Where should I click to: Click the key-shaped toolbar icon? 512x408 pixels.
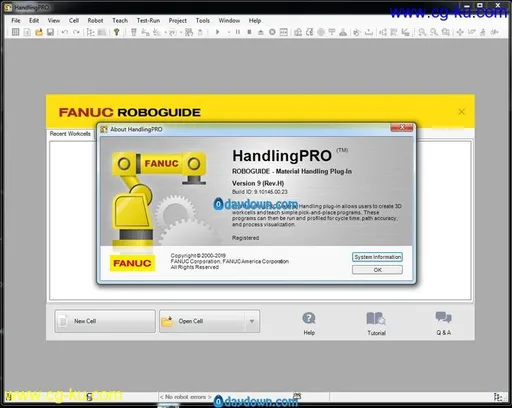116,32
